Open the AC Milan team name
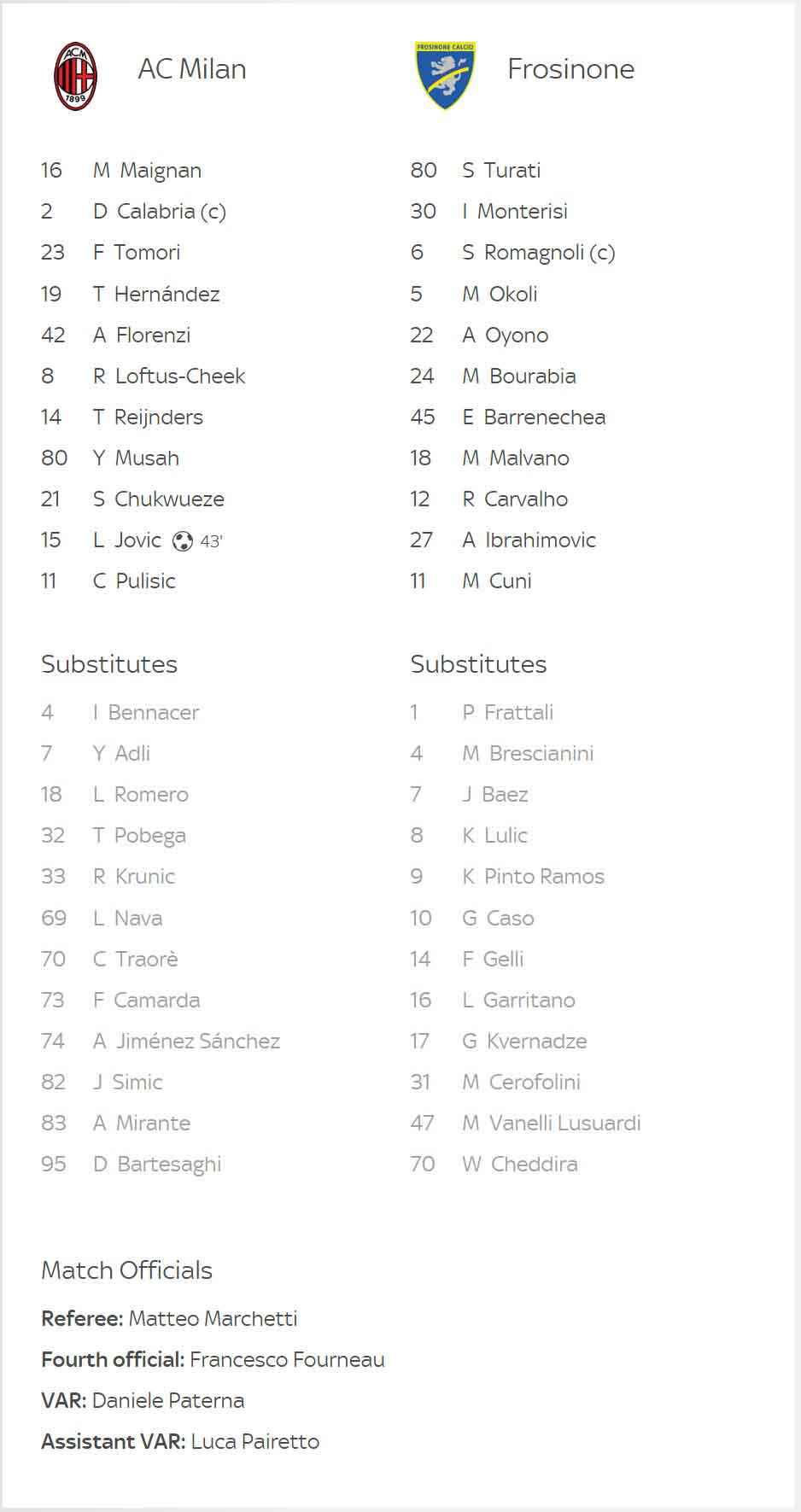The width and height of the screenshot is (801, 1512). [x=192, y=69]
